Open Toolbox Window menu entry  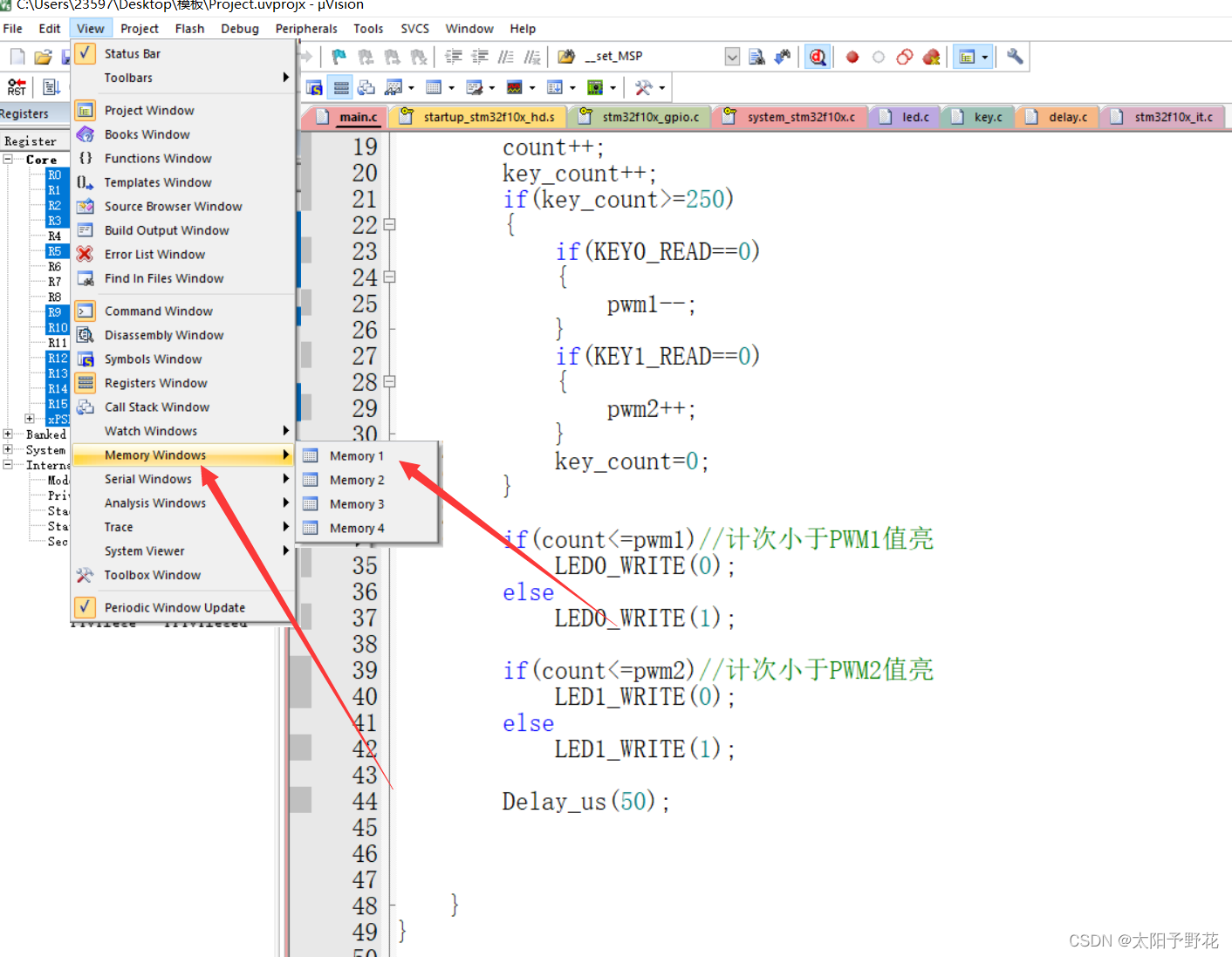pos(183,575)
